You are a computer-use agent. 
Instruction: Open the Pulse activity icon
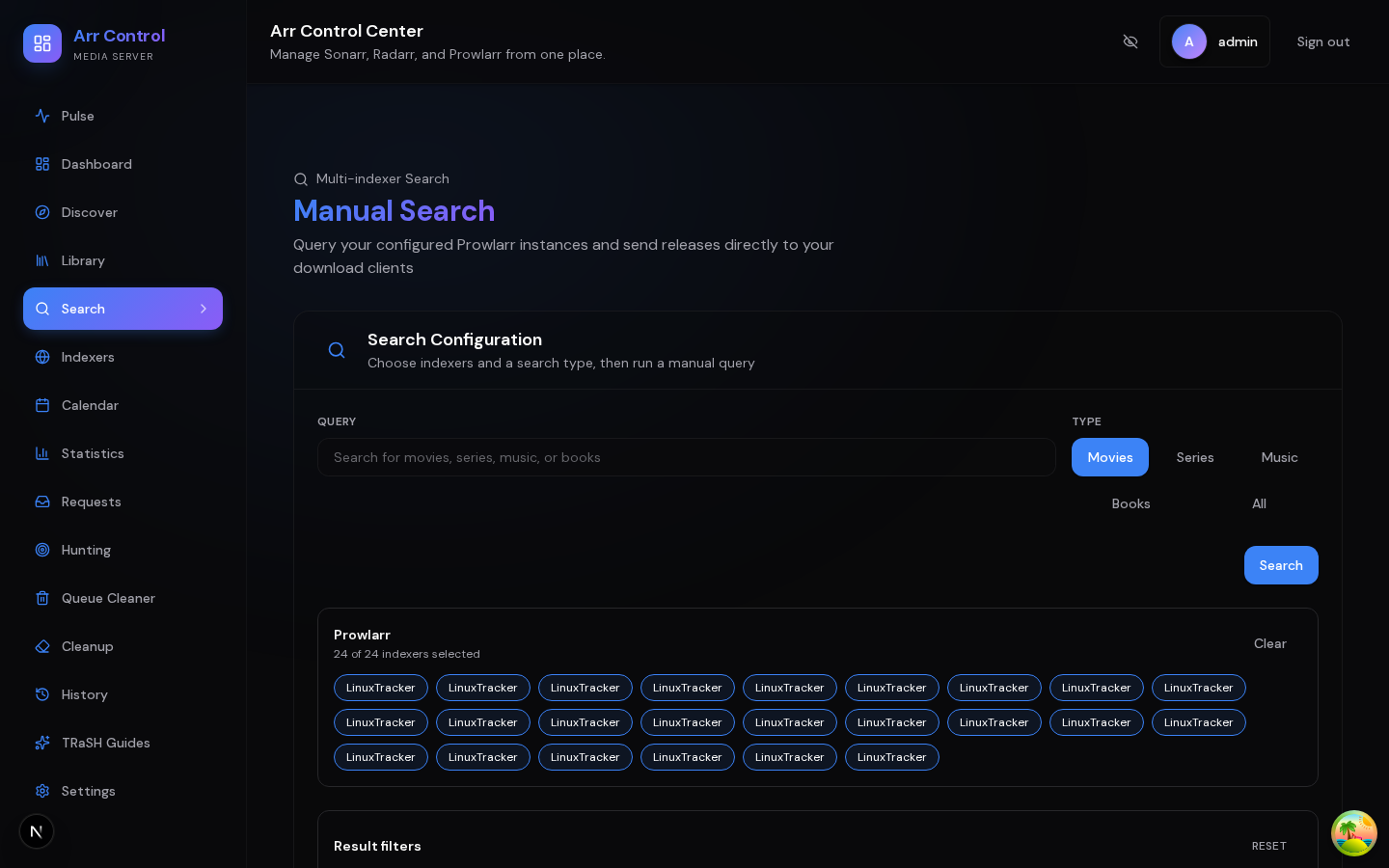tap(42, 116)
